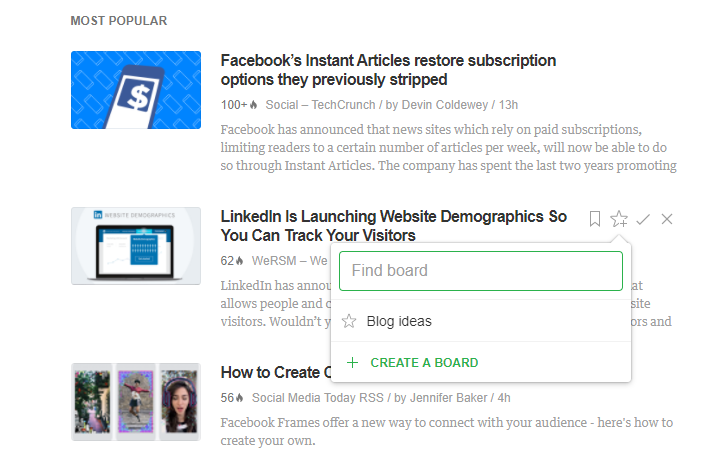Click Facebook Frames offer summary text

click(x=447, y=431)
